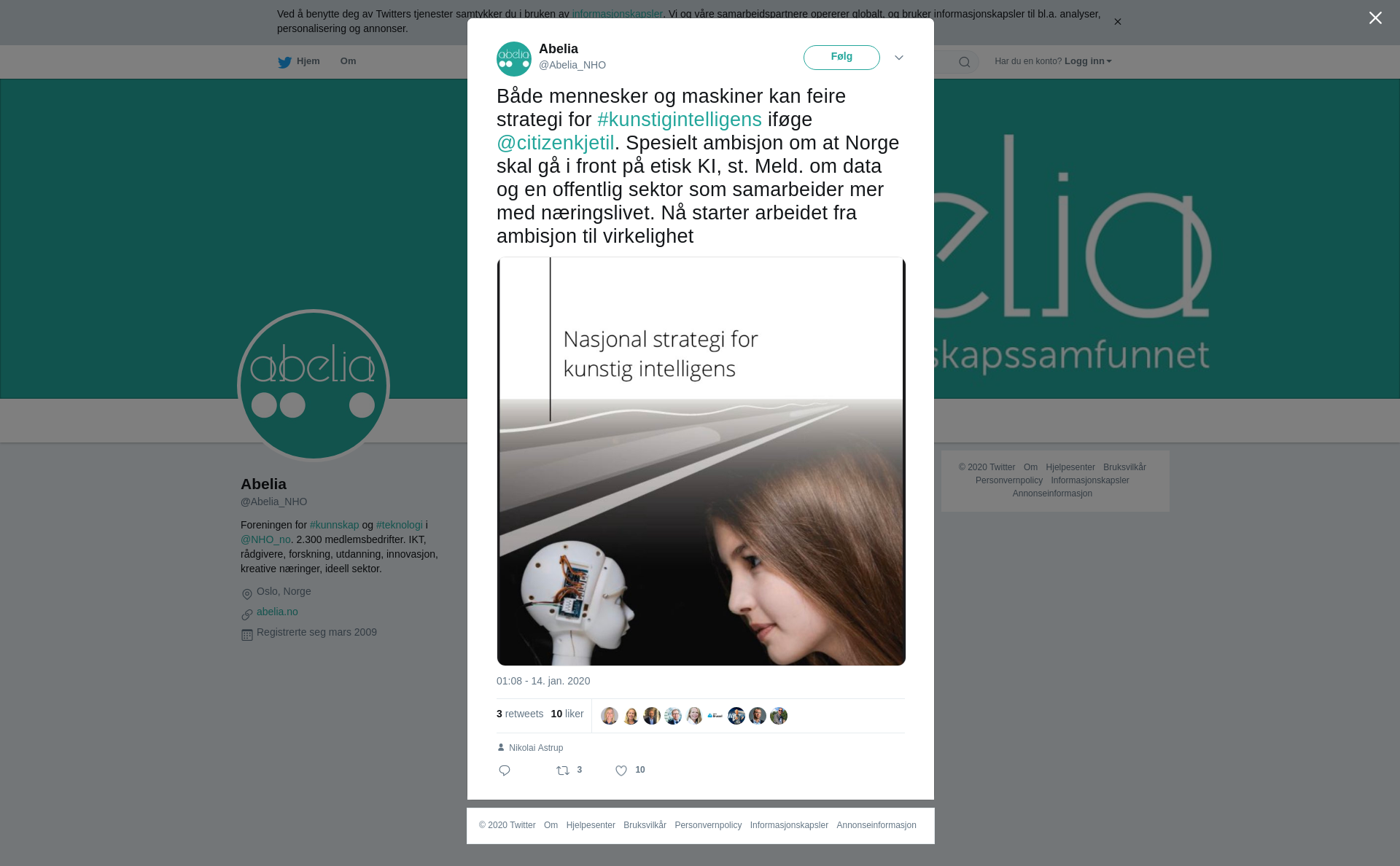This screenshot has height=866, width=1400.
Task: Open Abelia avatar in tweet header
Action: coord(514,59)
